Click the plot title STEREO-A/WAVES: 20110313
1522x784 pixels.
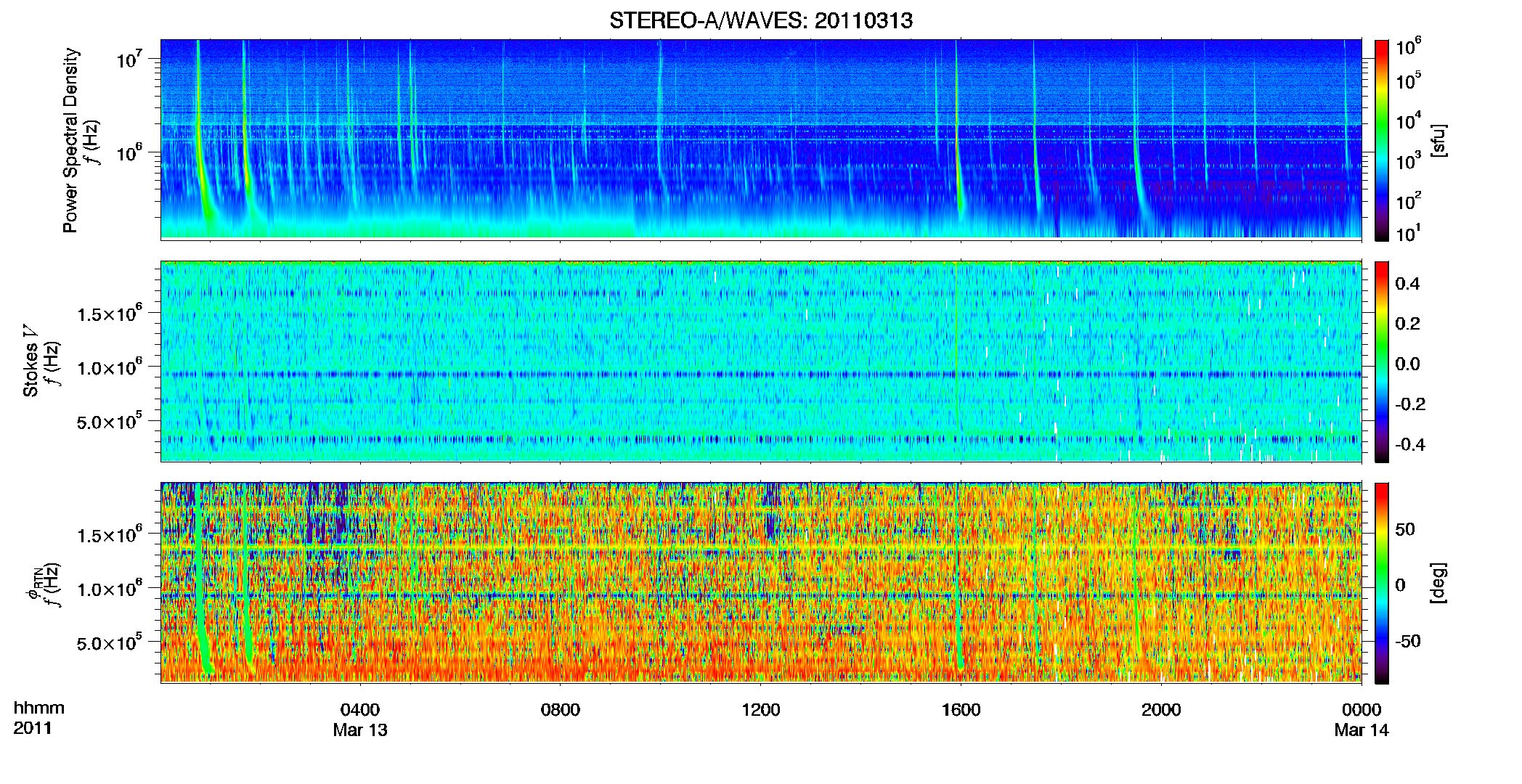(x=760, y=21)
